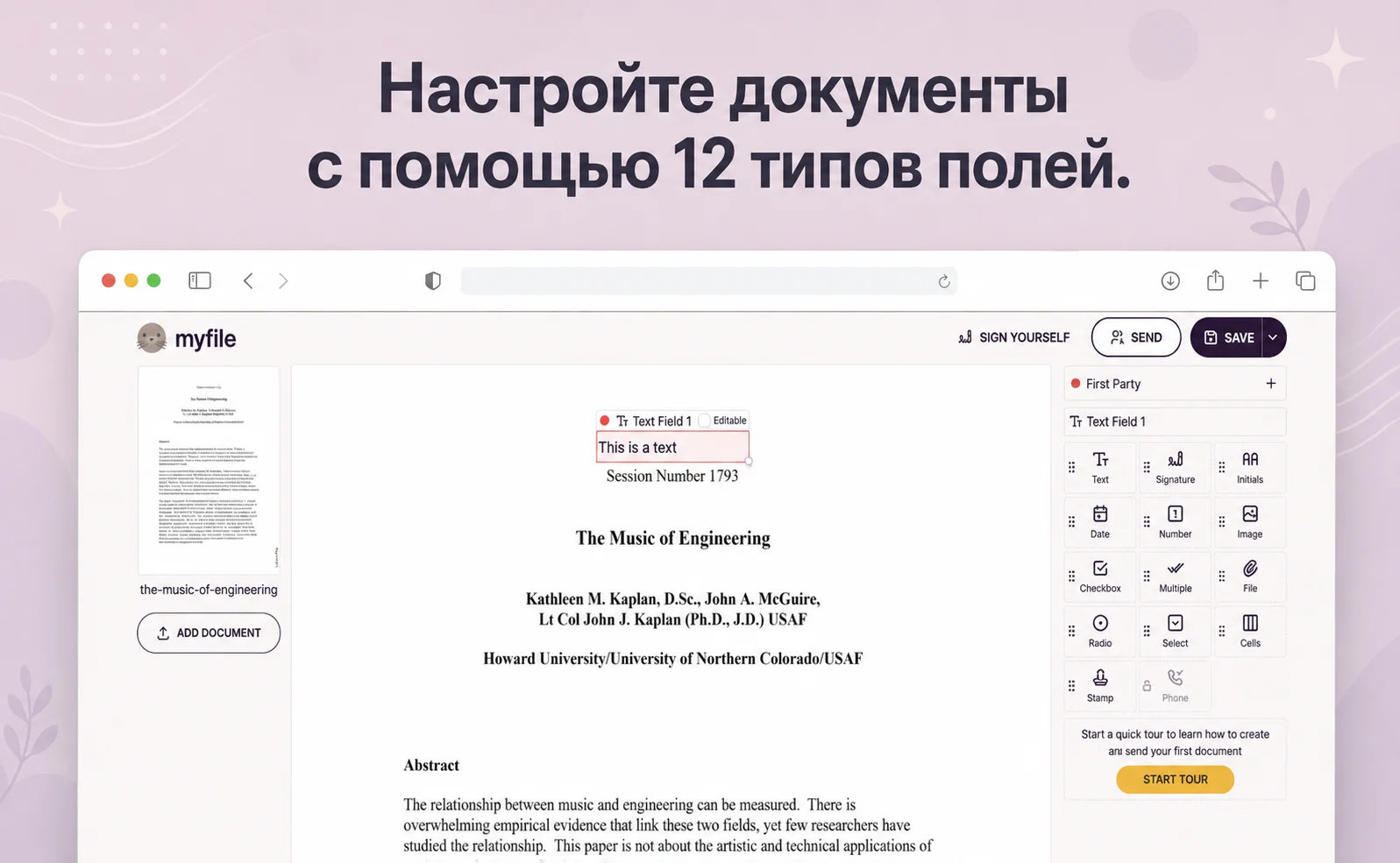This screenshot has width=1400, height=863.
Task: Click the START TOUR button
Action: pyautogui.click(x=1175, y=779)
